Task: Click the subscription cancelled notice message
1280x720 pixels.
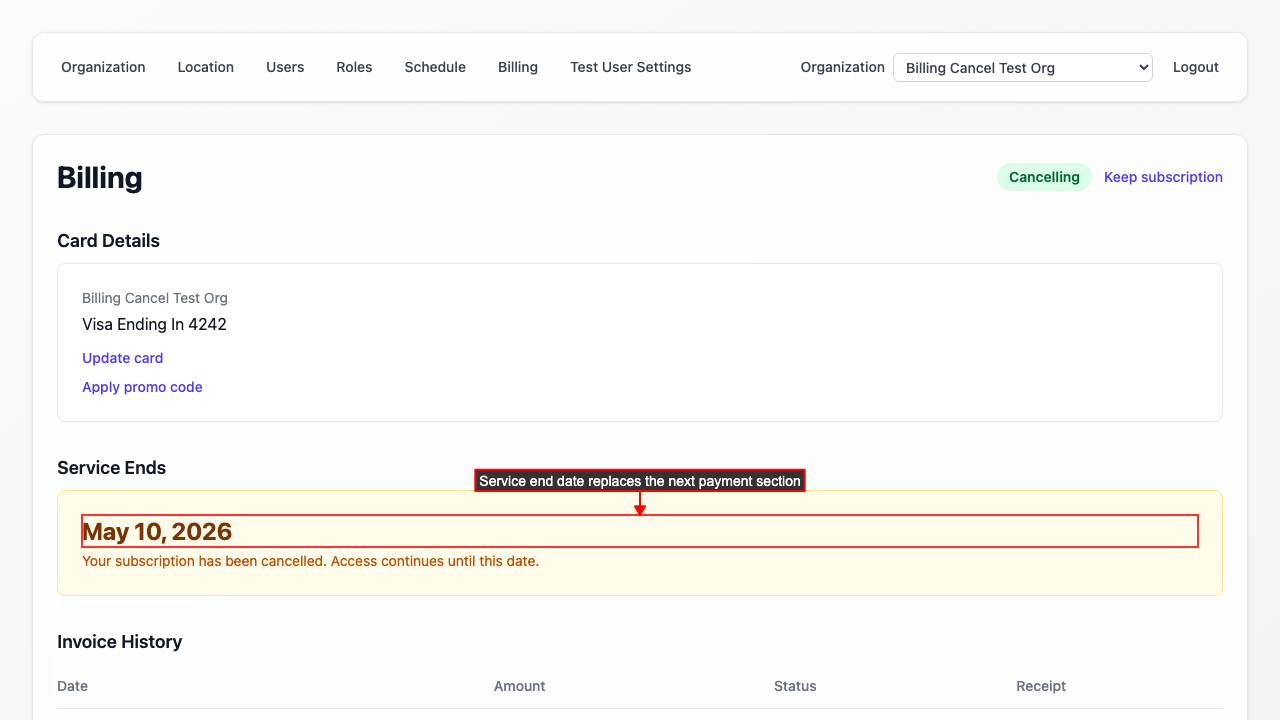Action: [310, 561]
